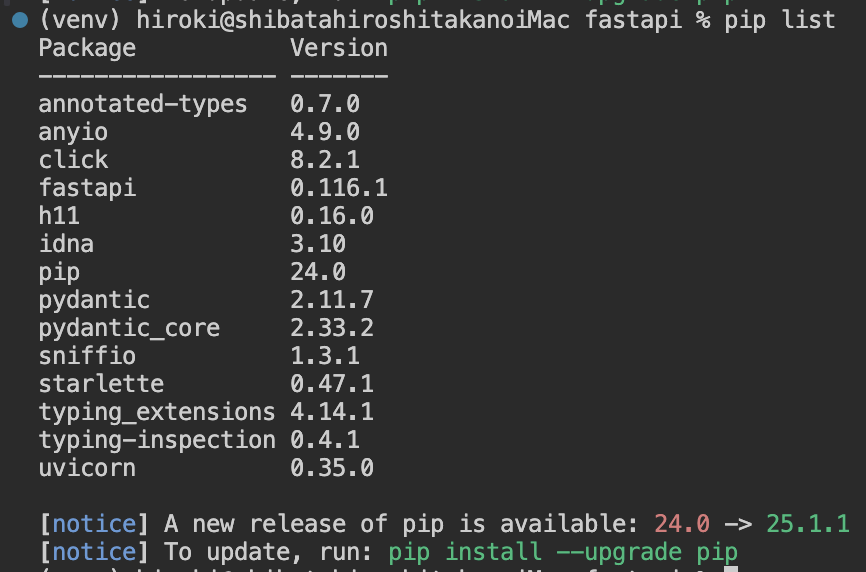Click the red 24.0 version in notice
Viewport: 866px width, 572px height.
pyautogui.click(x=682, y=524)
